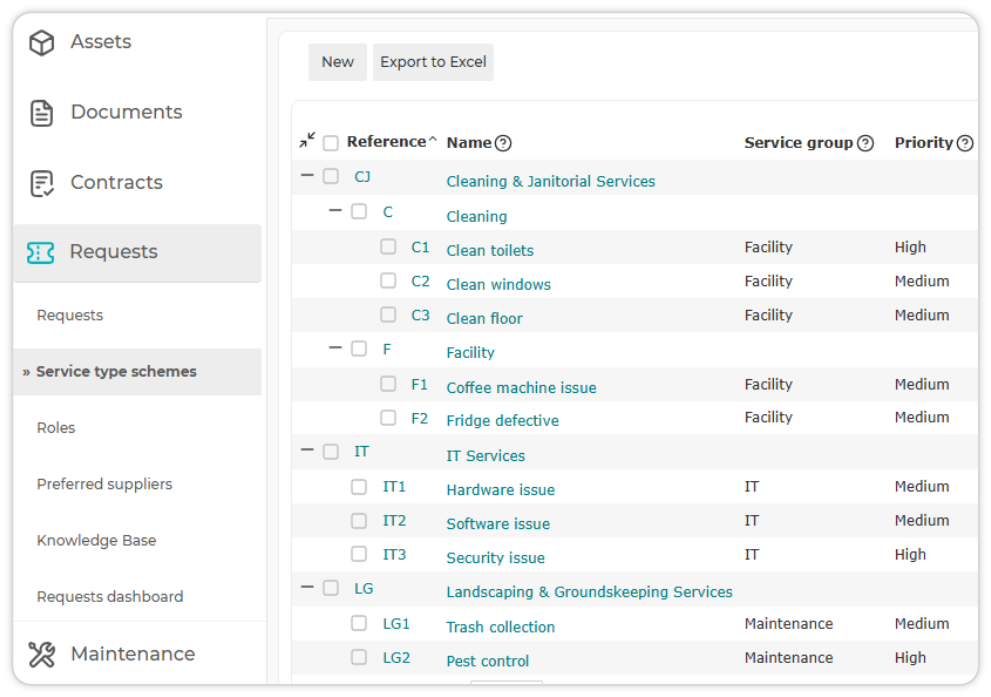This screenshot has height=697, width=991.
Task: Collapse the CJ Cleaning & Janitorial Services group
Action: pyautogui.click(x=307, y=175)
